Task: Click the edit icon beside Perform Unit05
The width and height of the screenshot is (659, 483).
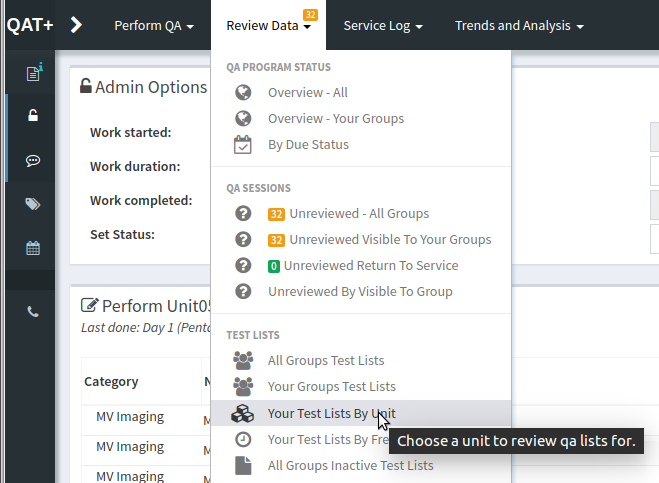Action: (90, 305)
